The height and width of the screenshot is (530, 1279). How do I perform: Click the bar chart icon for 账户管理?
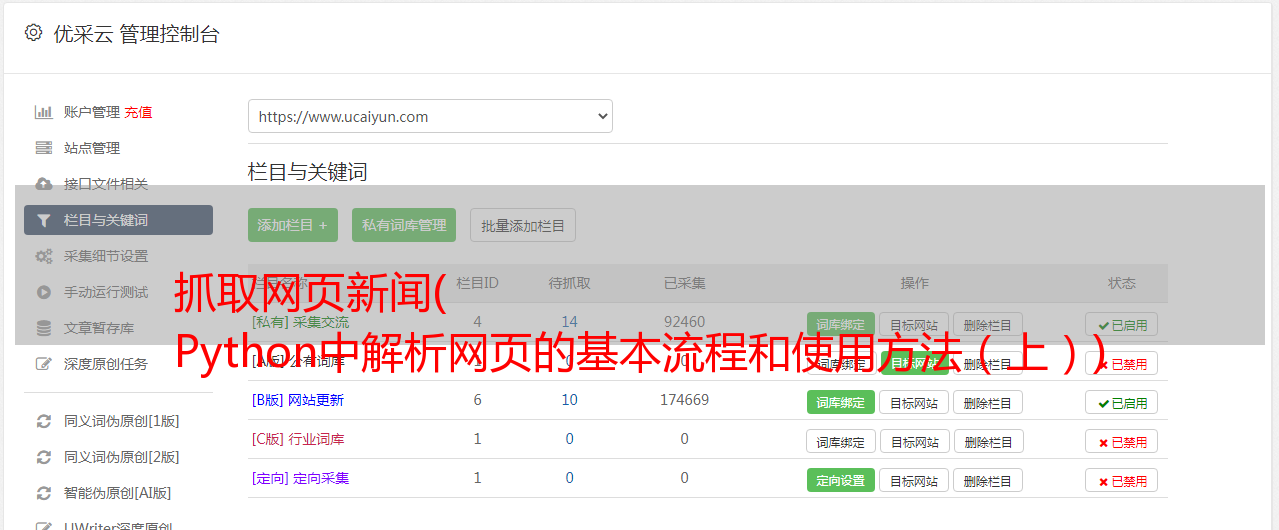point(44,112)
